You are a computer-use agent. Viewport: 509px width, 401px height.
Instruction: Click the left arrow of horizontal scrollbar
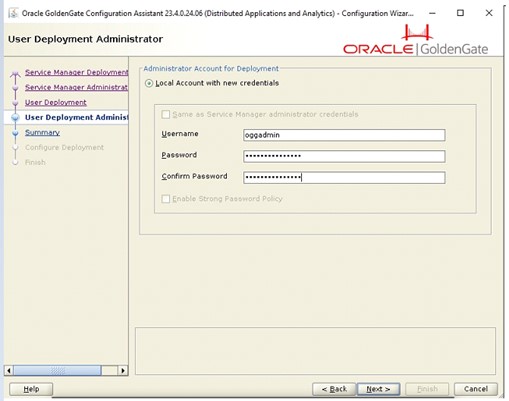tap(9, 370)
